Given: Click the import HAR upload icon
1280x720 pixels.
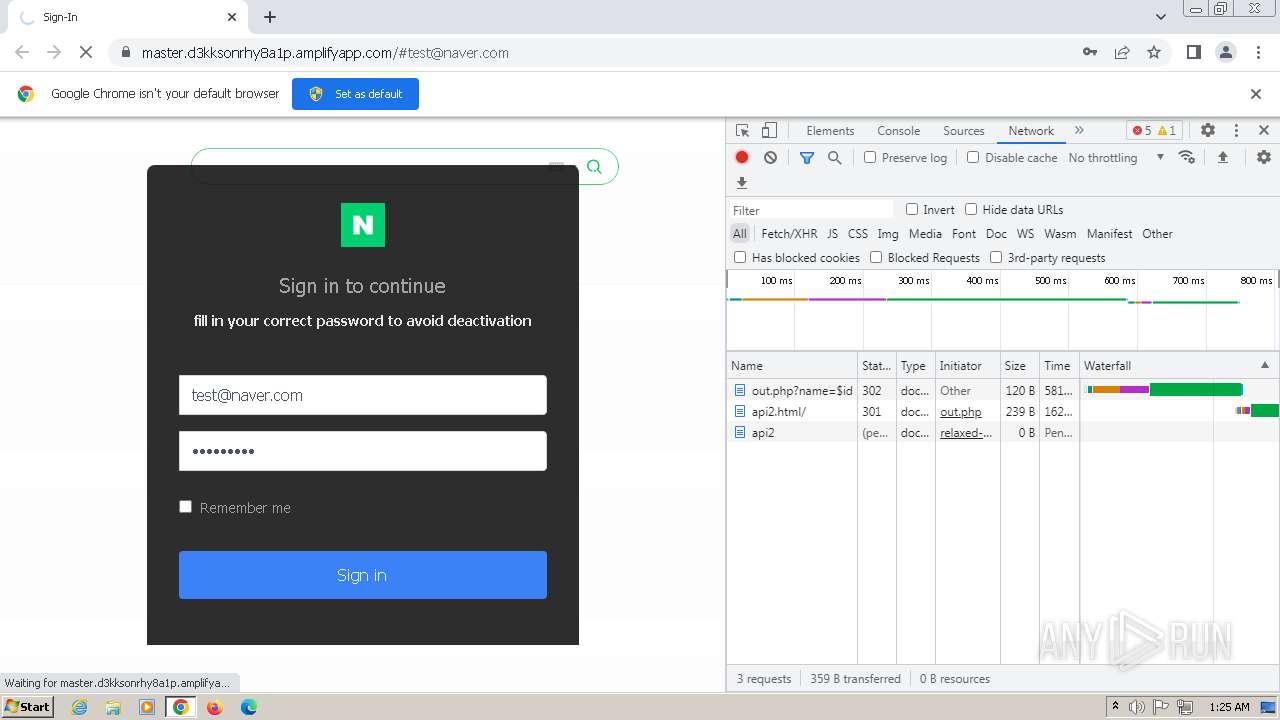Looking at the screenshot, I should coord(1222,157).
